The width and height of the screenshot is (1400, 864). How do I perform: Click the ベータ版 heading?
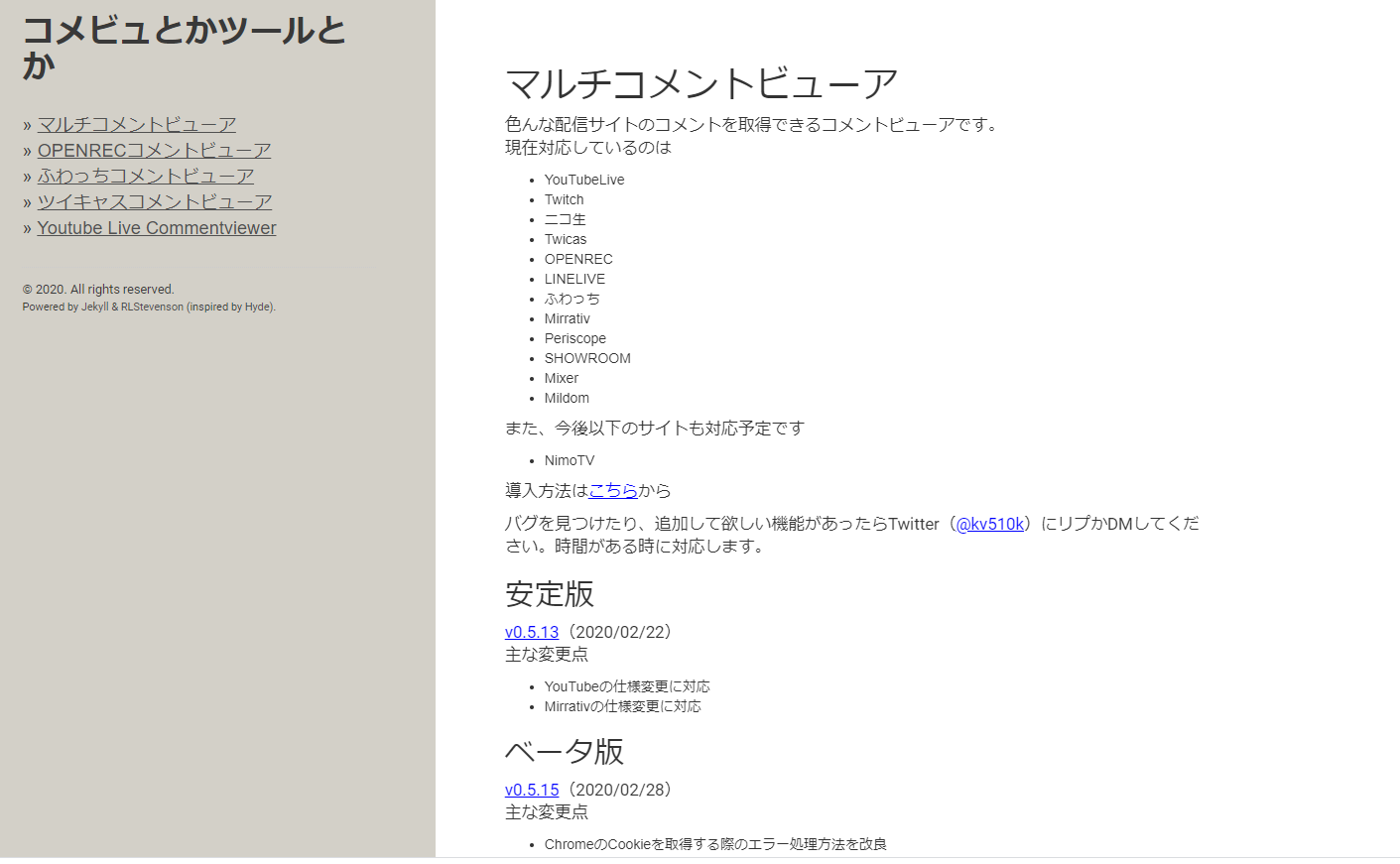click(565, 751)
